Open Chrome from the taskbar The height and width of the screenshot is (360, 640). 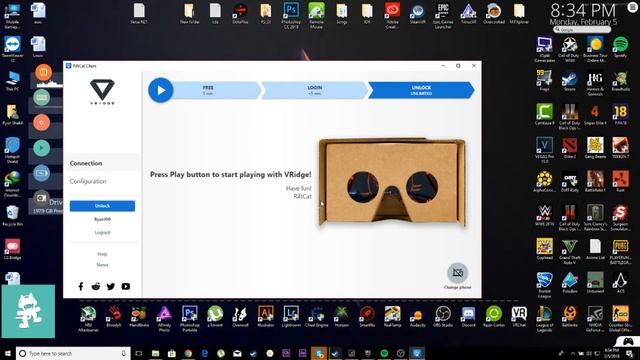[x=188, y=353]
